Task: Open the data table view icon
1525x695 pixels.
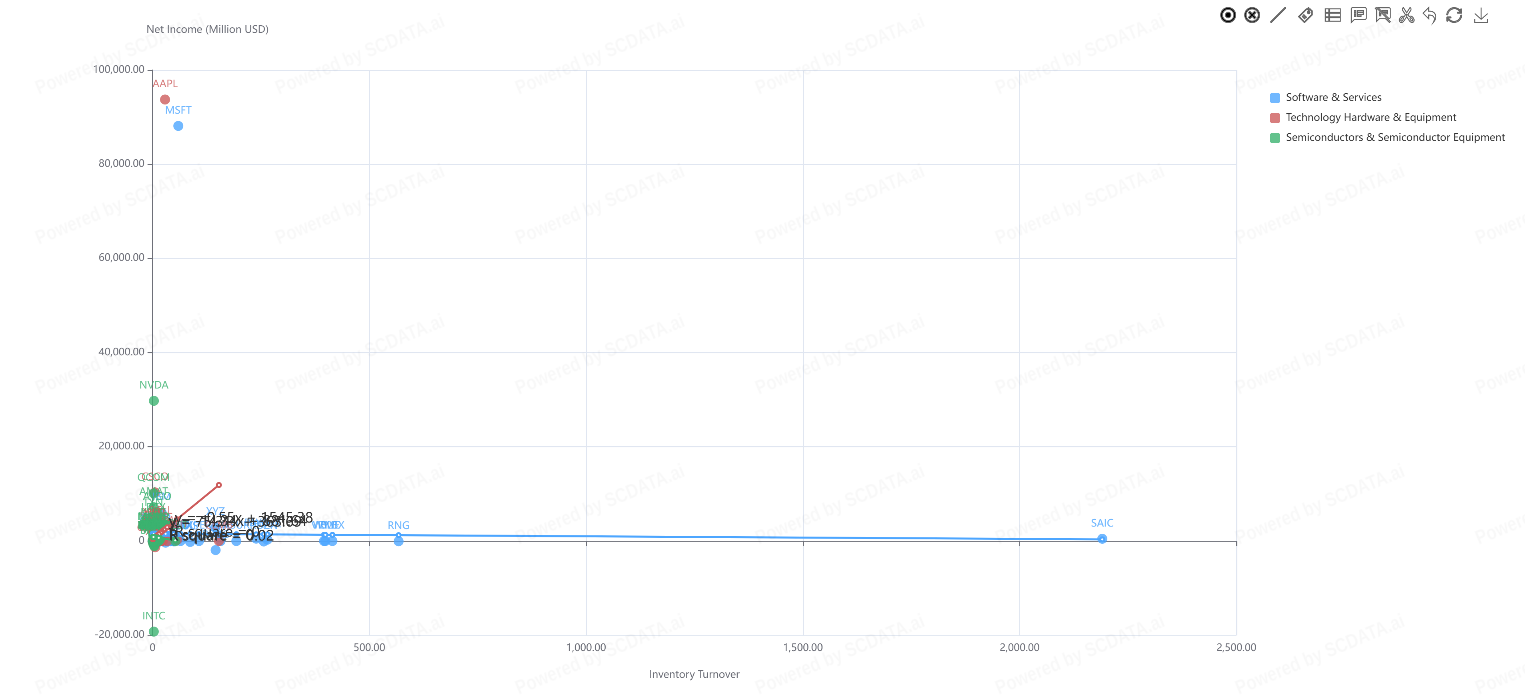Action: pos(1332,15)
